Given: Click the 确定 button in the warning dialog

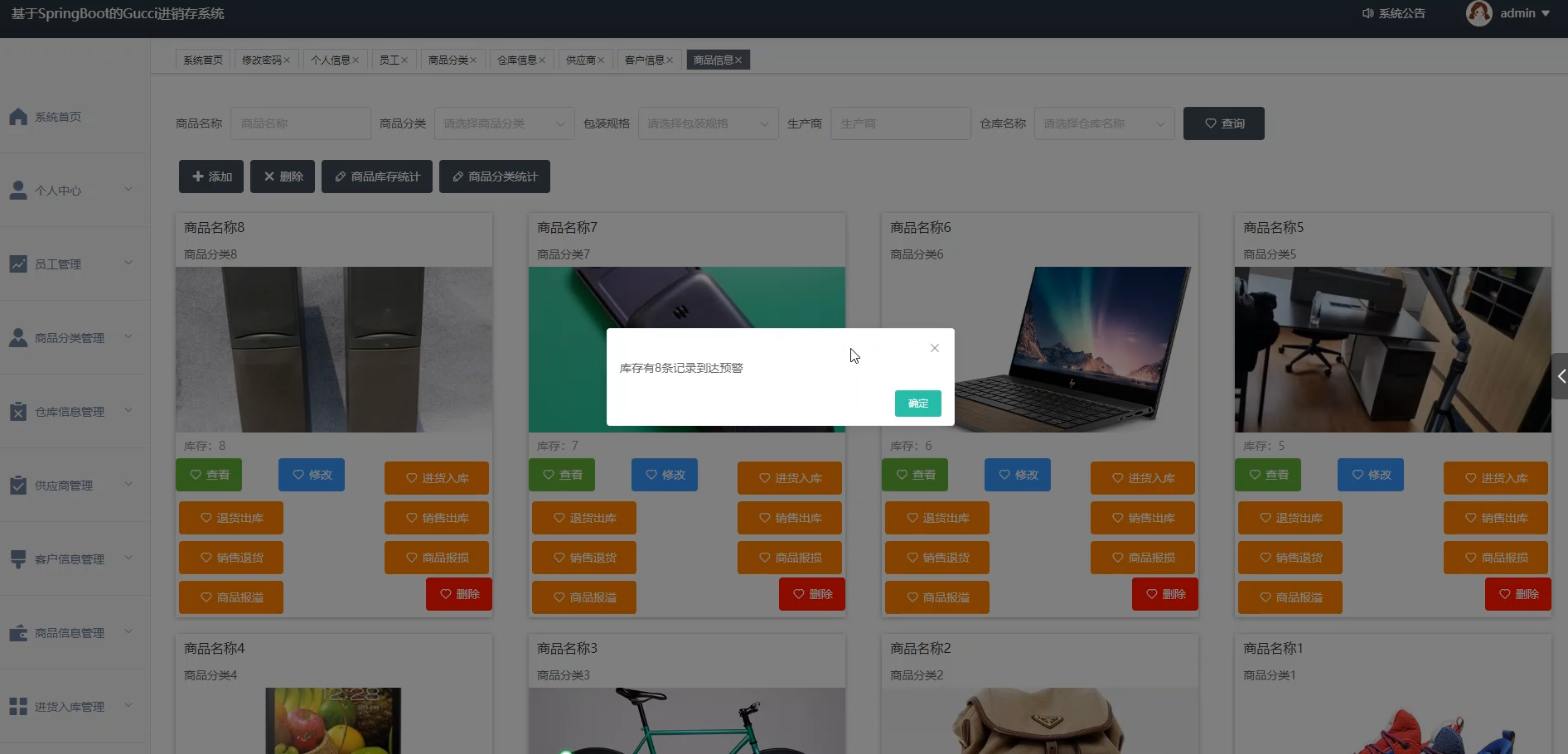Looking at the screenshot, I should (917, 404).
